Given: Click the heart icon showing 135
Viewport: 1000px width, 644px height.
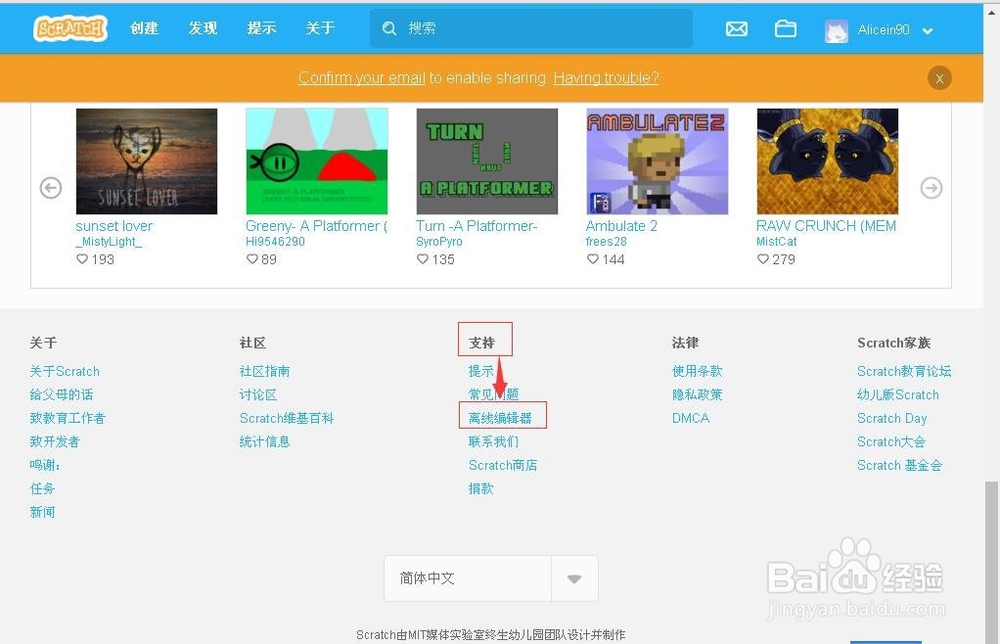Looking at the screenshot, I should click(422, 259).
